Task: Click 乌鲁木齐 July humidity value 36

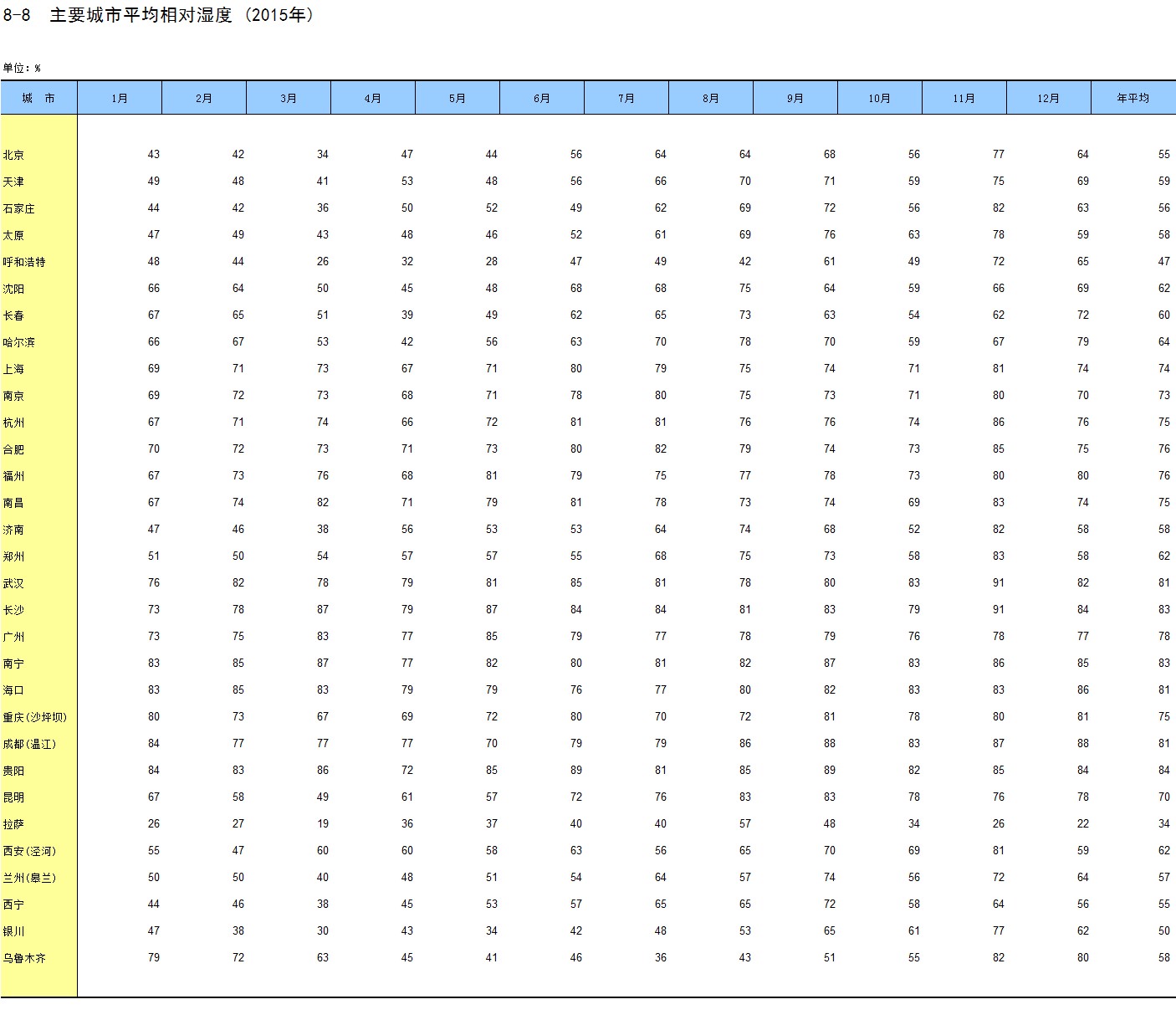Action: [x=661, y=957]
